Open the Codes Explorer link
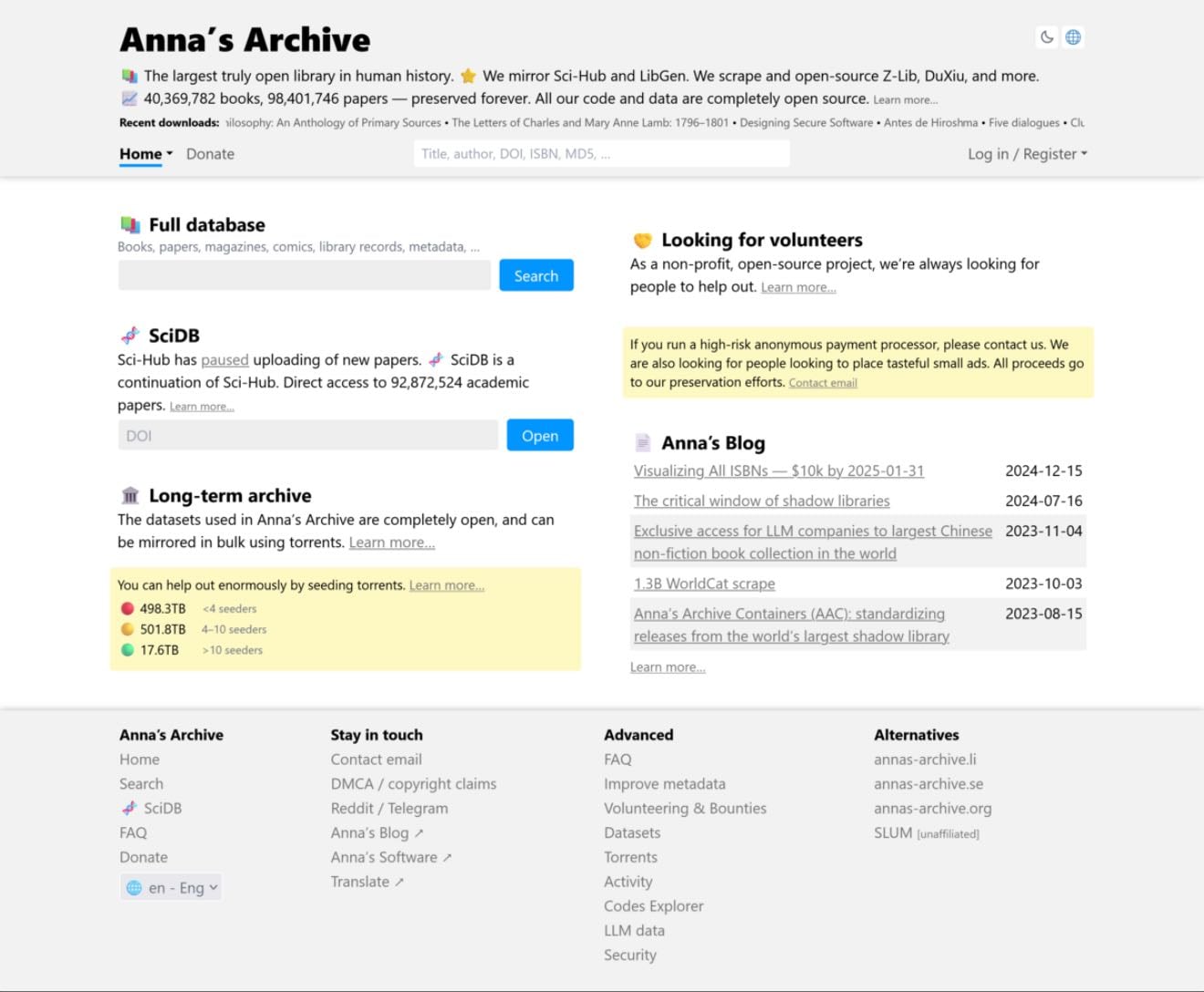The width and height of the screenshot is (1204, 992). pyautogui.click(x=654, y=907)
